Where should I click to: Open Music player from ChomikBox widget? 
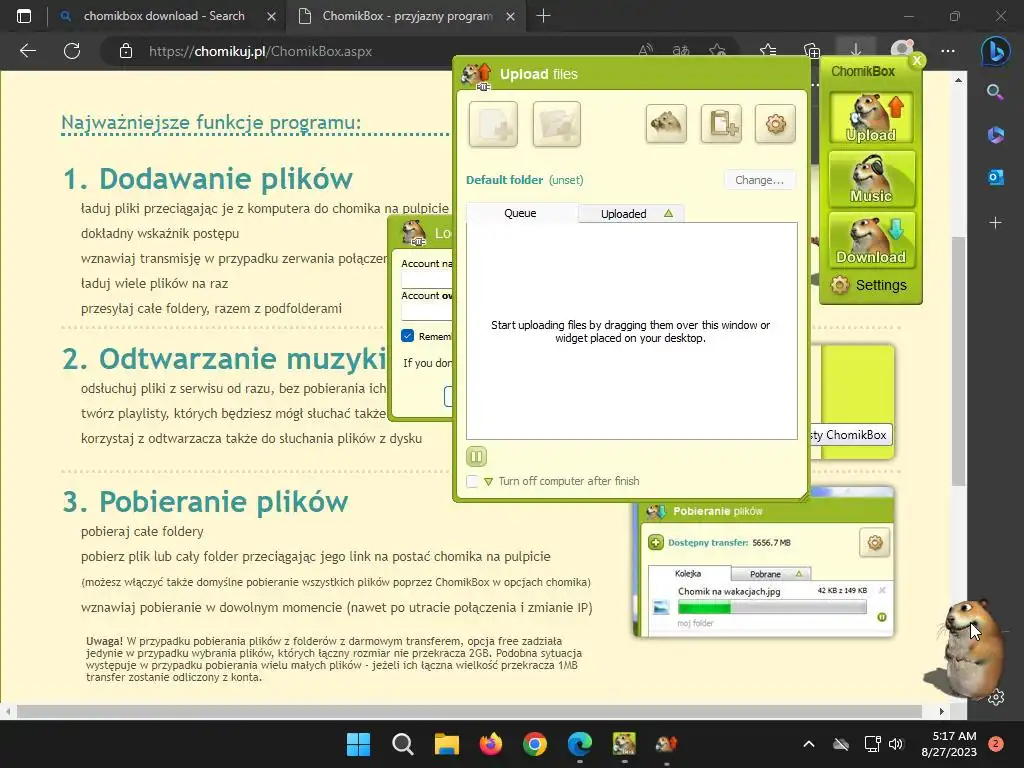871,178
